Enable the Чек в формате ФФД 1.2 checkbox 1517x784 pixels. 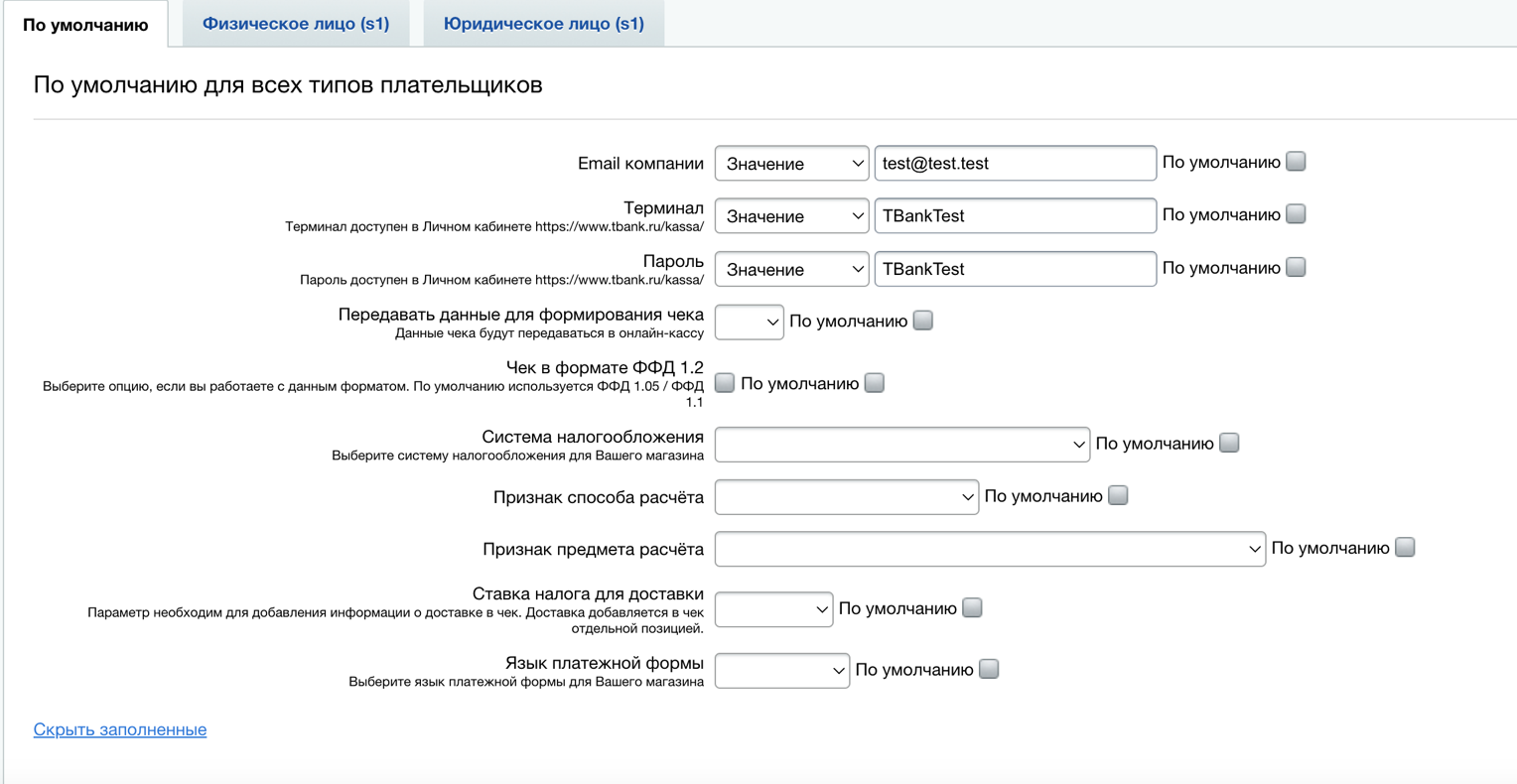[725, 383]
